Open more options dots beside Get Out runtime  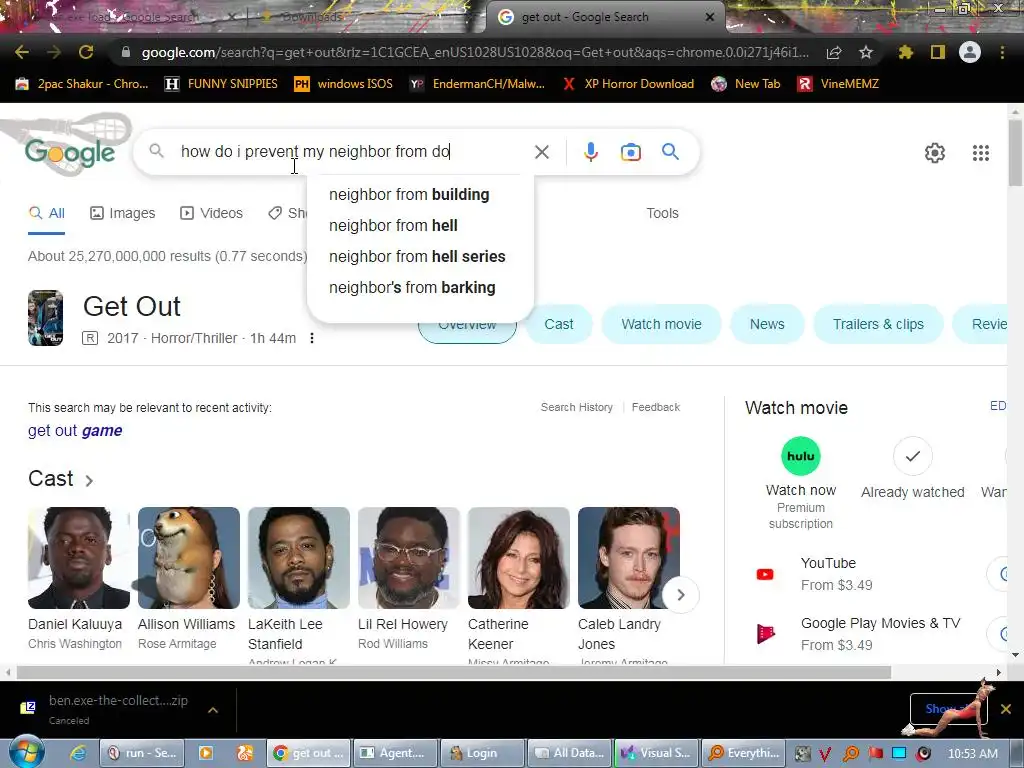click(312, 338)
